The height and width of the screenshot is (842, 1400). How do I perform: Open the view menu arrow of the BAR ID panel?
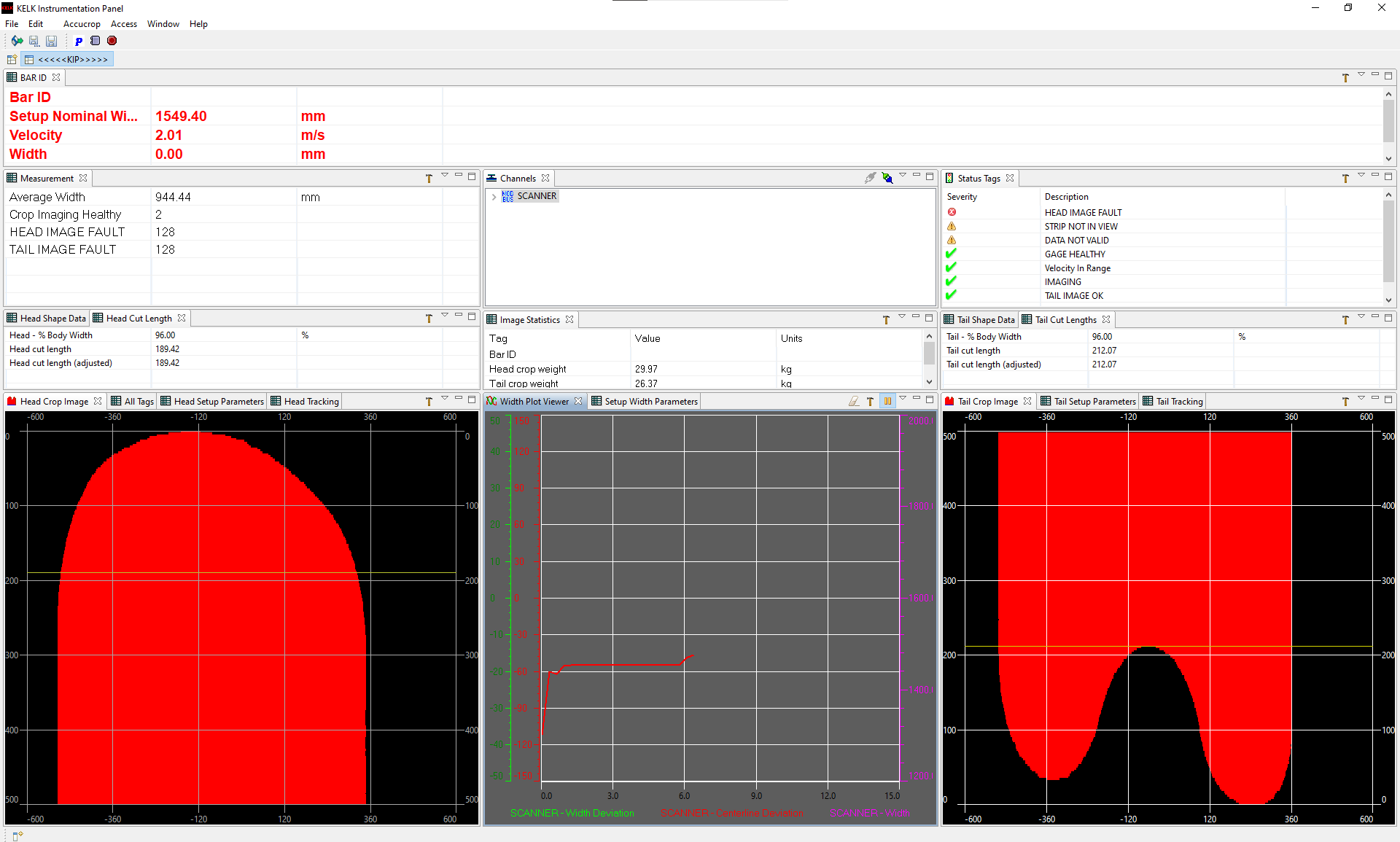(1361, 75)
